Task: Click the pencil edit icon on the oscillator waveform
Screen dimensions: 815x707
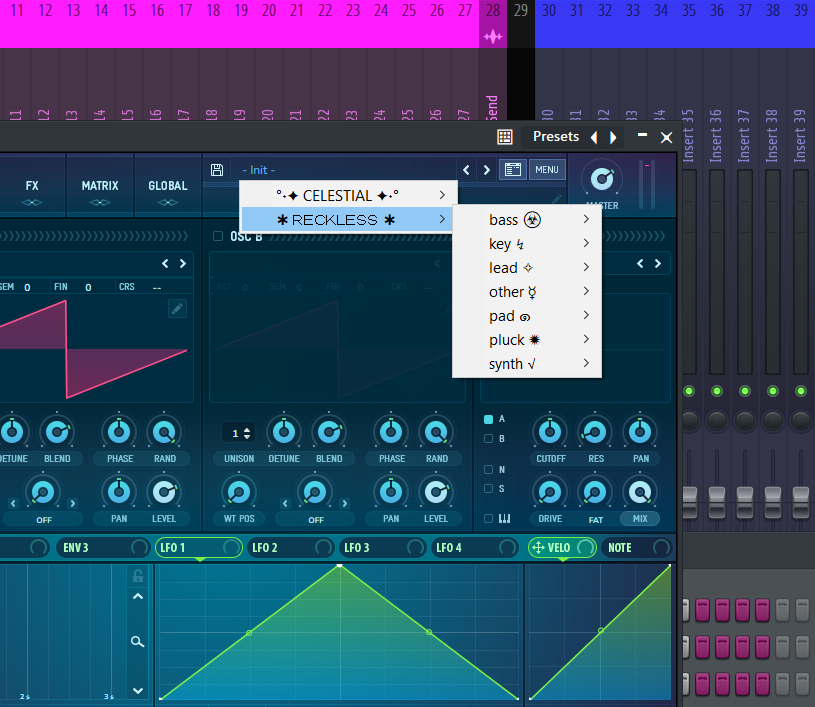Action: point(177,308)
